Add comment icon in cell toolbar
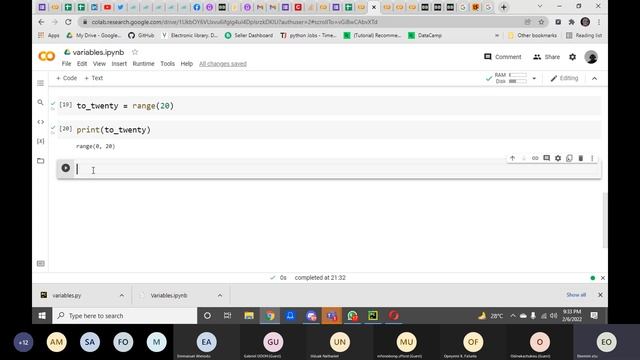 point(547,158)
